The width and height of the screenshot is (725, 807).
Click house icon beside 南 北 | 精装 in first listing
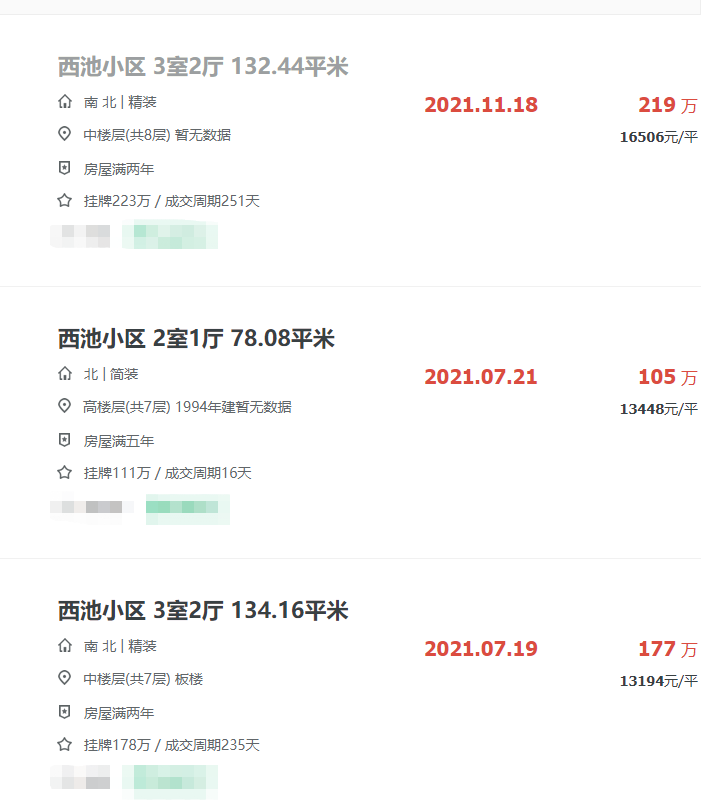tap(65, 102)
